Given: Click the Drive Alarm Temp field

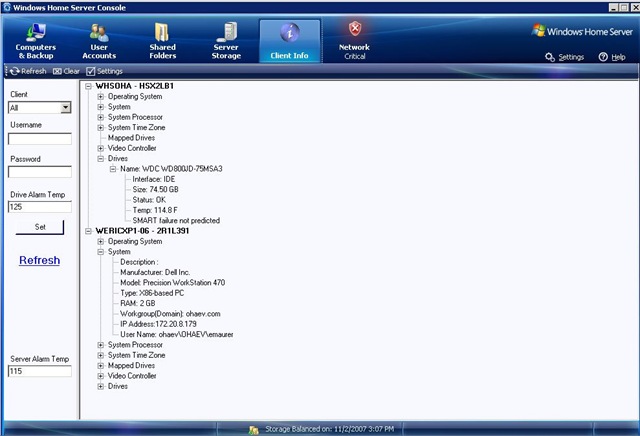Looking at the screenshot, I should pyautogui.click(x=40, y=207).
